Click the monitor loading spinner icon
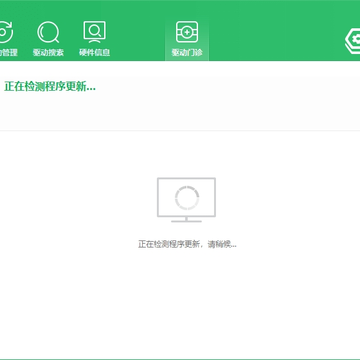The image size is (360, 360). point(186,200)
